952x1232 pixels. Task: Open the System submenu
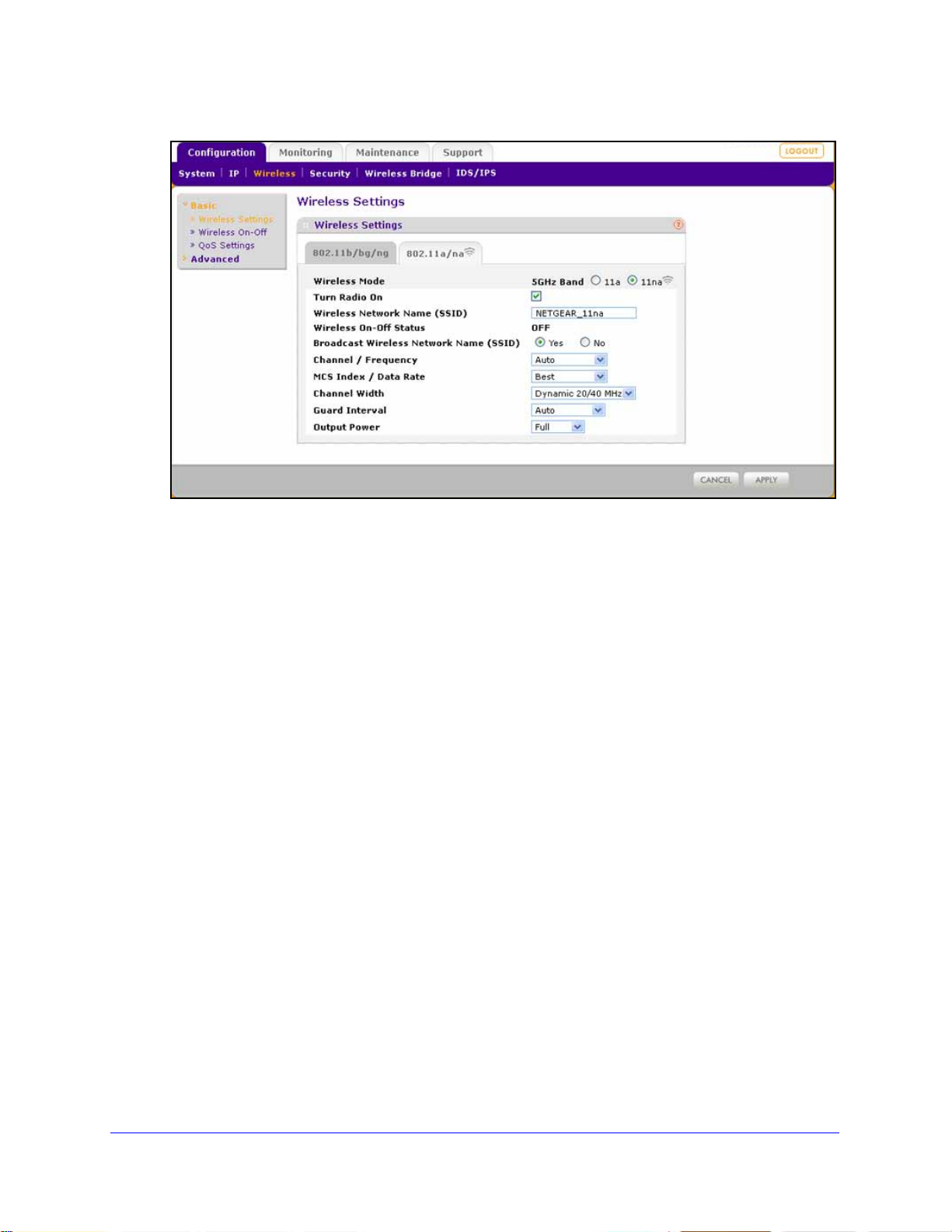click(x=197, y=173)
